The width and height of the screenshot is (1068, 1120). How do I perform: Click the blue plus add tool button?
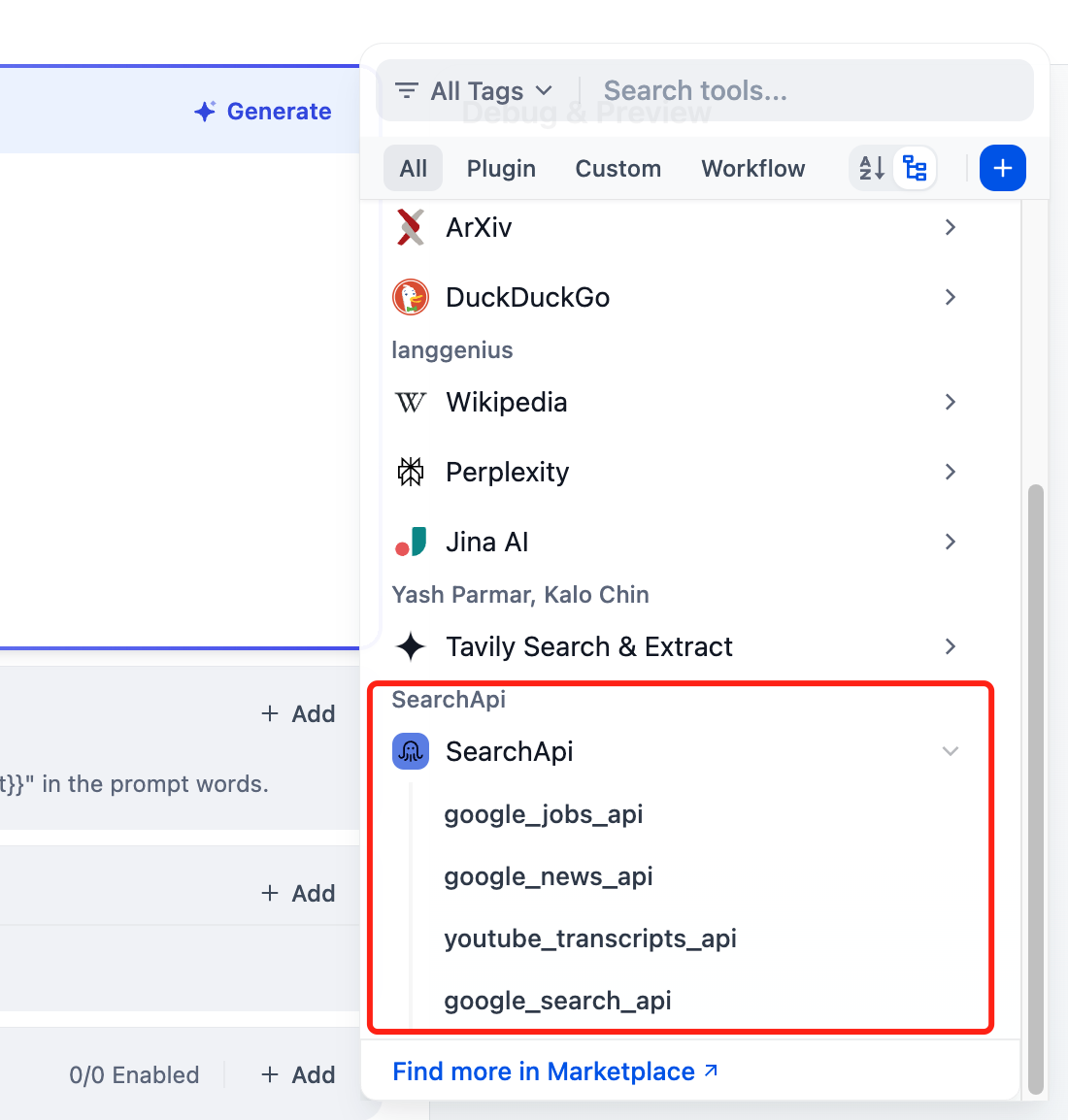tap(1002, 168)
